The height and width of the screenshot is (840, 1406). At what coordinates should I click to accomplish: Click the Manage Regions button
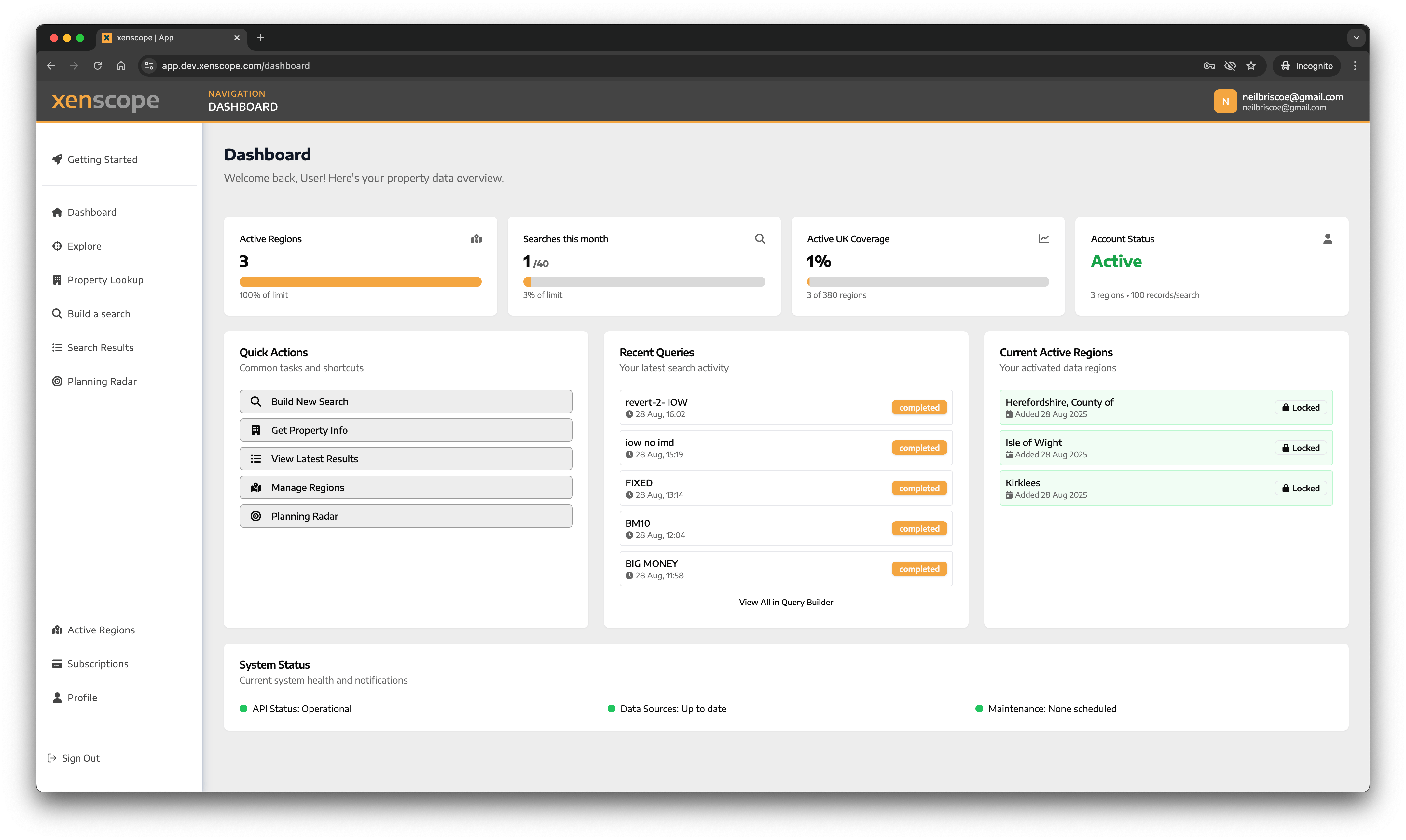406,487
